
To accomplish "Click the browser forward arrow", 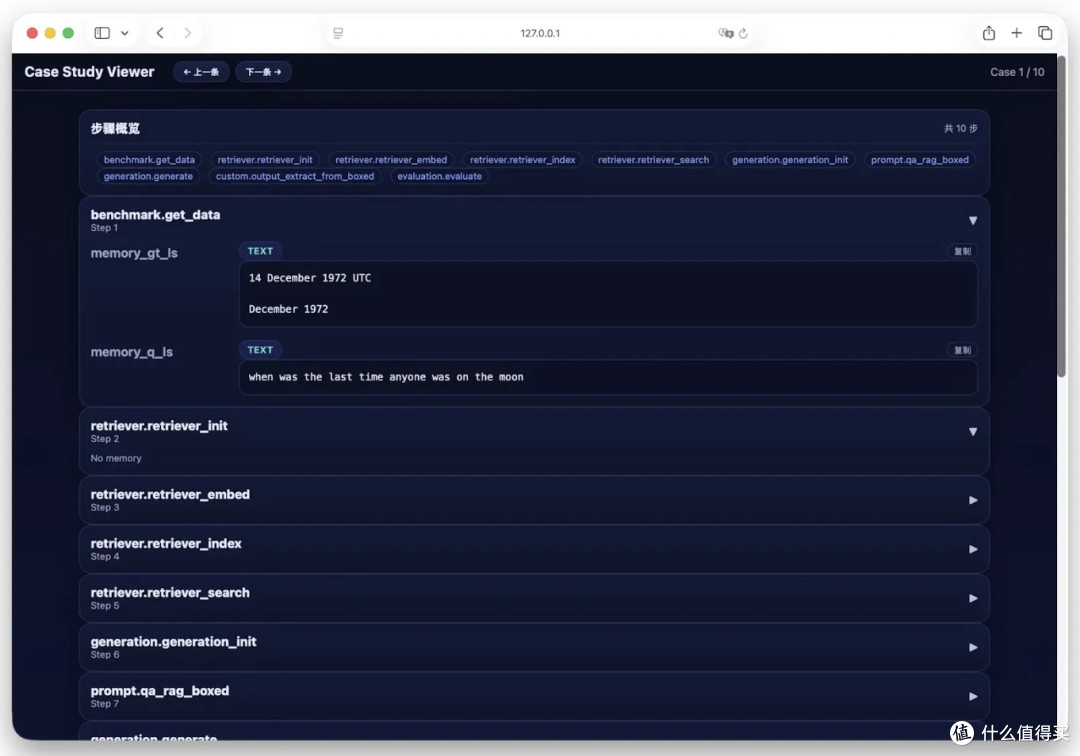I will (187, 33).
